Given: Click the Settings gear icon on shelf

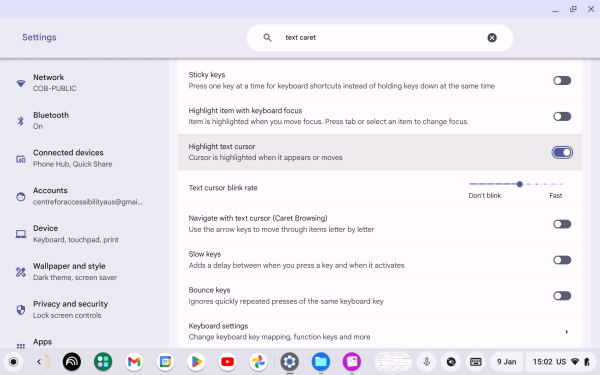Looking at the screenshot, I should pos(290,362).
